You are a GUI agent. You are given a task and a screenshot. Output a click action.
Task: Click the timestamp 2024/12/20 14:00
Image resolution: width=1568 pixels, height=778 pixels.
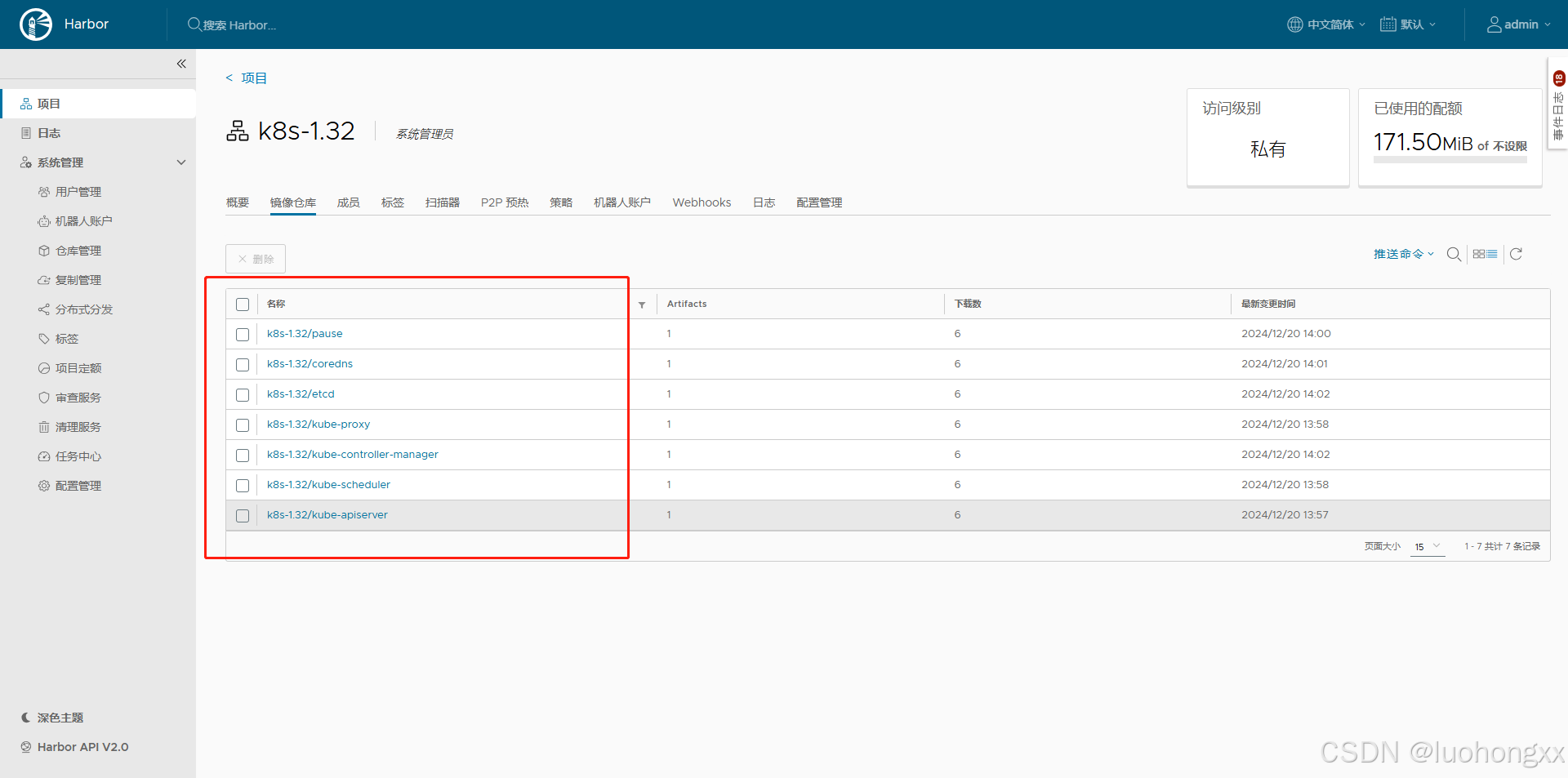click(x=1286, y=334)
